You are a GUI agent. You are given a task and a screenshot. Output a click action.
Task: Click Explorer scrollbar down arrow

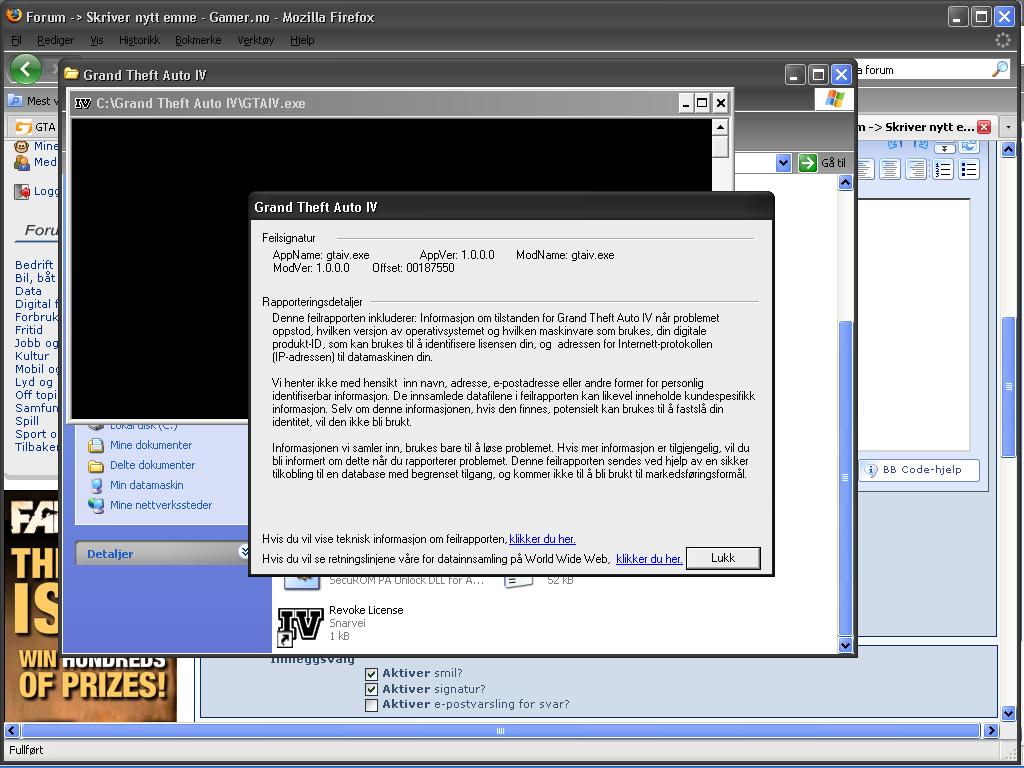(x=845, y=645)
